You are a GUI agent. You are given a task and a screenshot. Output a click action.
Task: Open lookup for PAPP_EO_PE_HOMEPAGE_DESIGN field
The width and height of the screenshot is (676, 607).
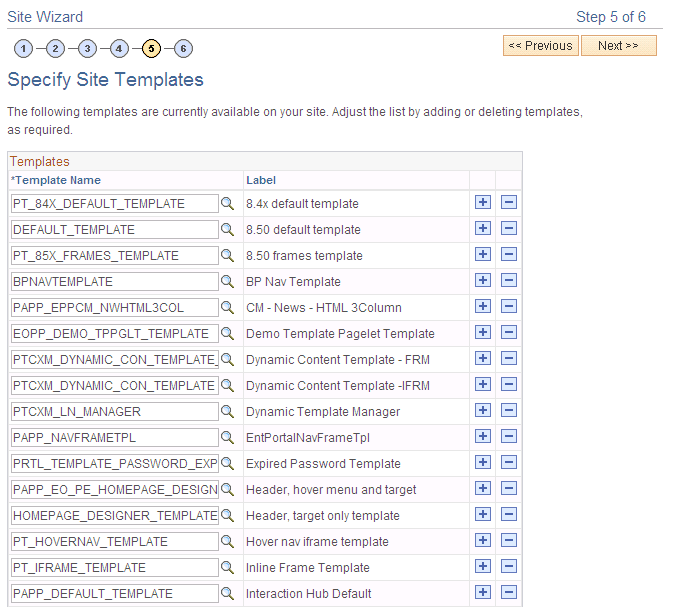227,489
